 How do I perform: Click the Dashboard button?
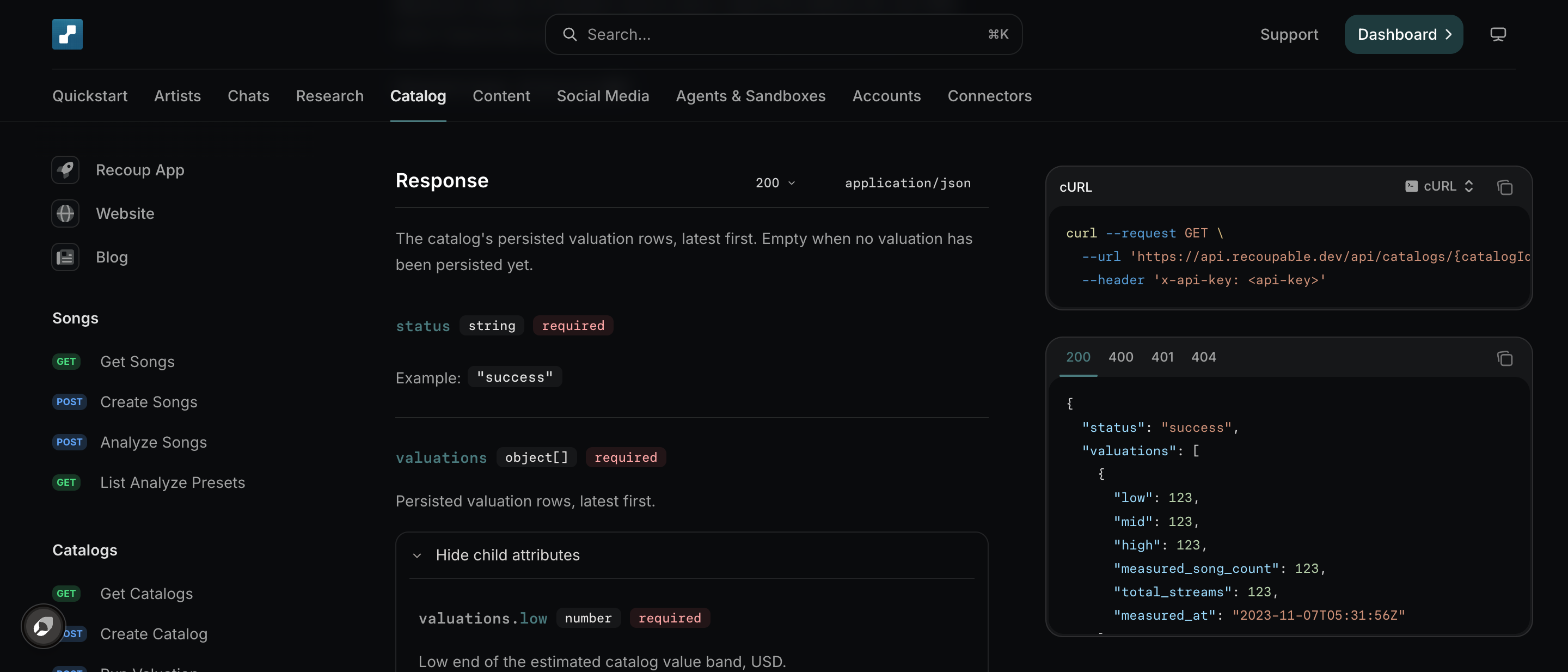(x=1404, y=34)
